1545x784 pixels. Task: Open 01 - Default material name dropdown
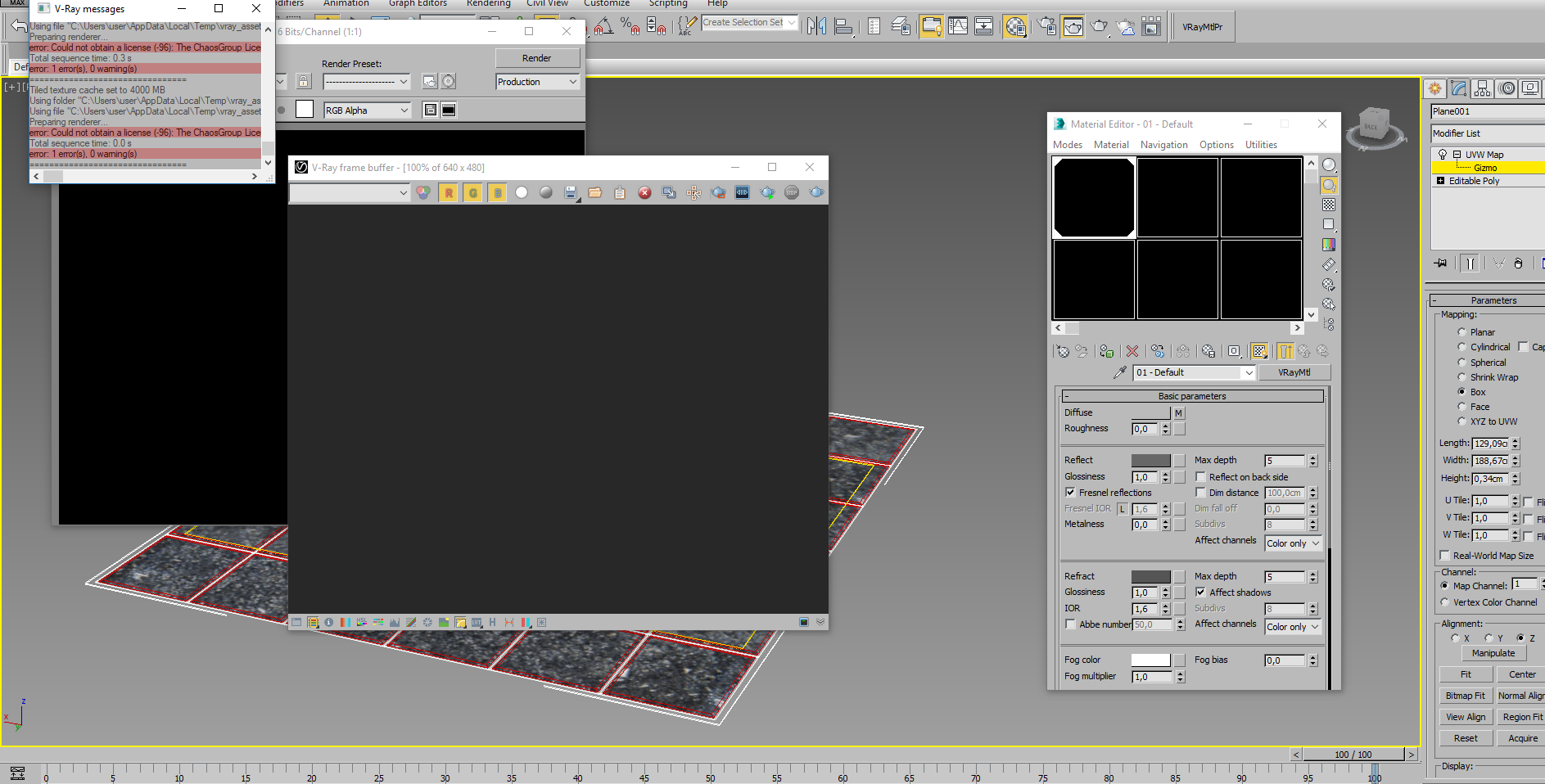(x=1195, y=372)
